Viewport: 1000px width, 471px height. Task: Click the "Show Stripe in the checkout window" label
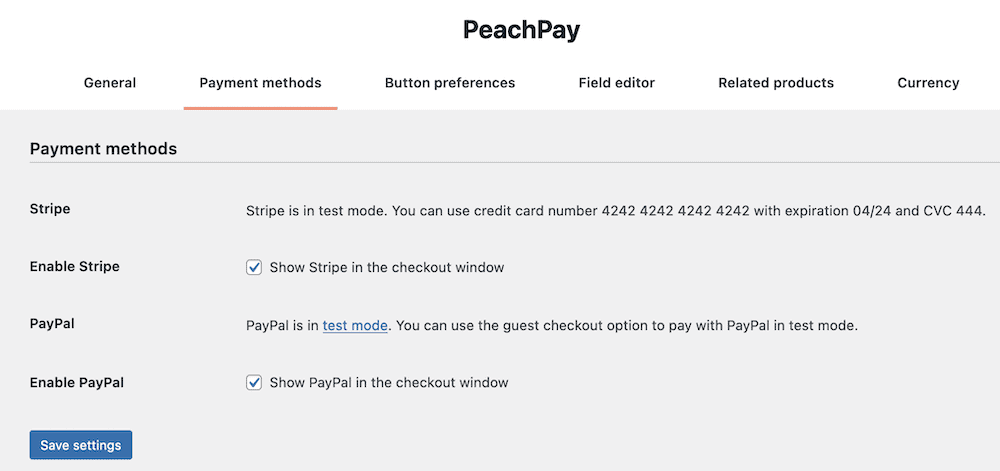(386, 268)
